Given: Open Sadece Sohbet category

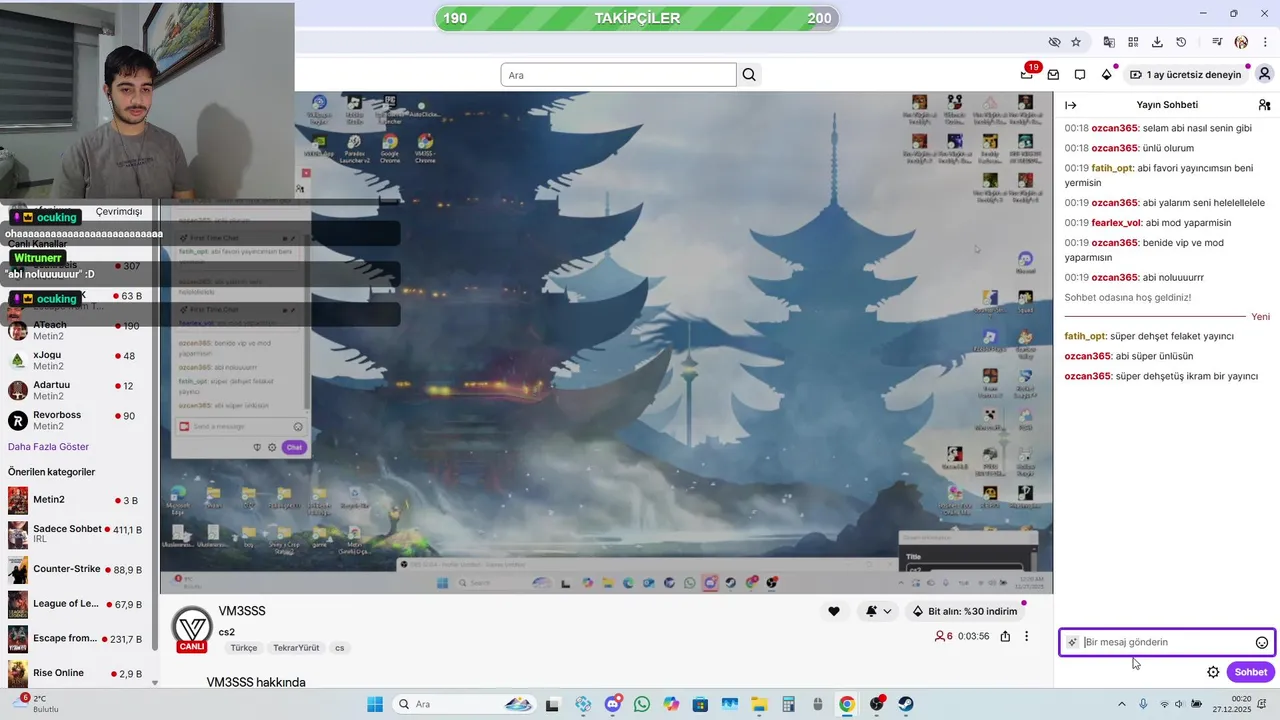Looking at the screenshot, I should click(76, 534).
